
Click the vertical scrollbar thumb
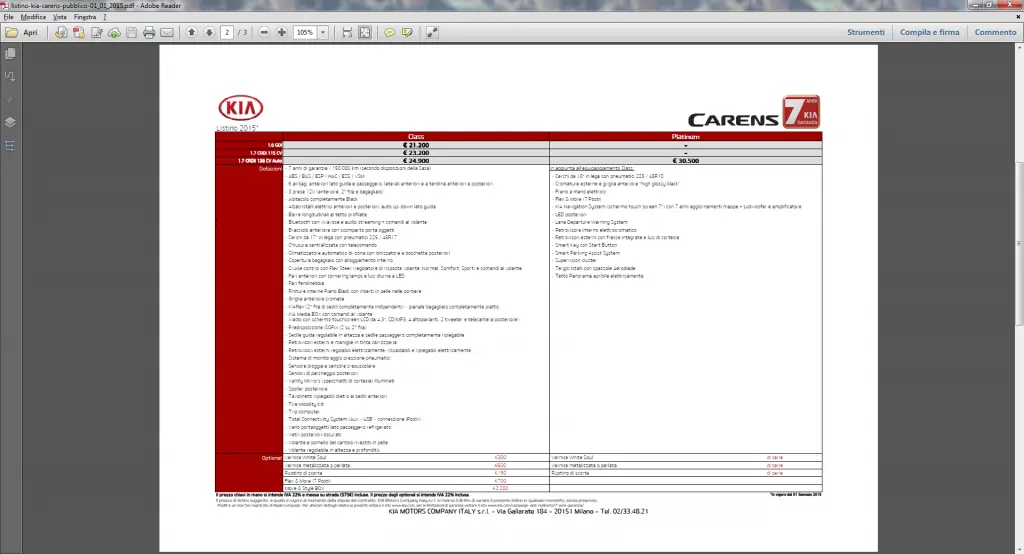tap(1019, 243)
